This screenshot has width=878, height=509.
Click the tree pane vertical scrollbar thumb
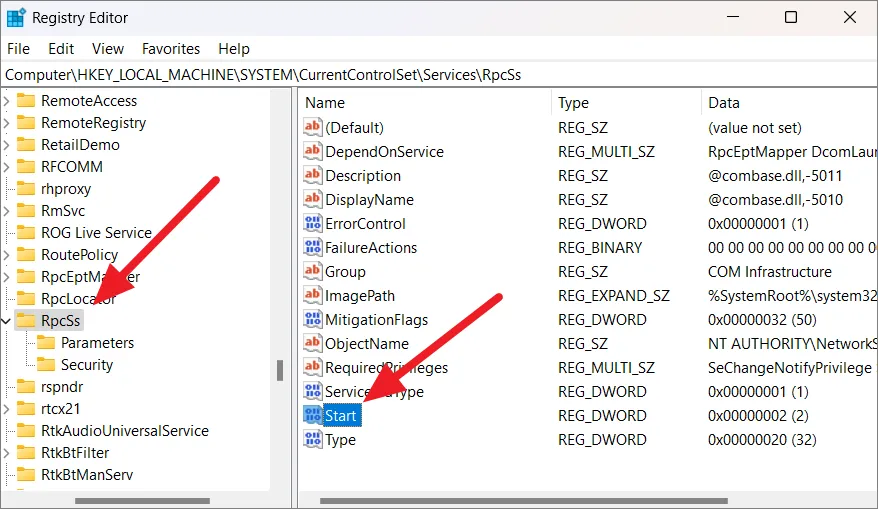pos(280,370)
